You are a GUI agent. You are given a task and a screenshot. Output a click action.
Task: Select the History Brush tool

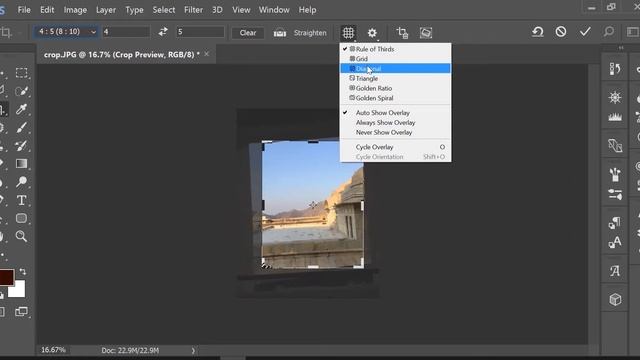(x=22, y=146)
